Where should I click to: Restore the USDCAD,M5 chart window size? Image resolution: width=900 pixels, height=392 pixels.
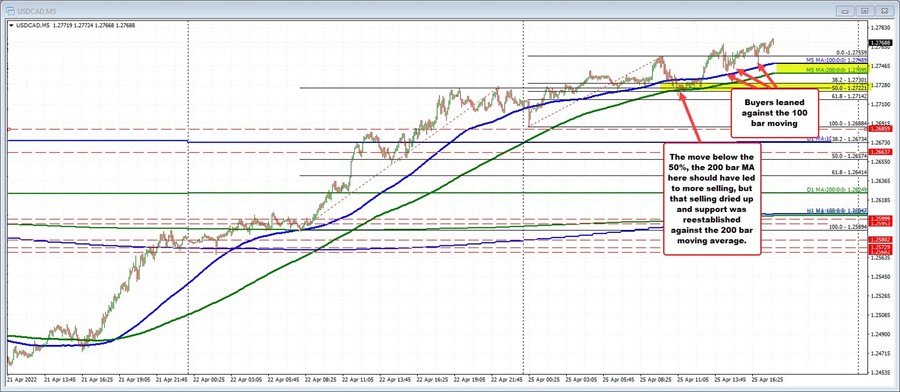pyautogui.click(x=864, y=10)
